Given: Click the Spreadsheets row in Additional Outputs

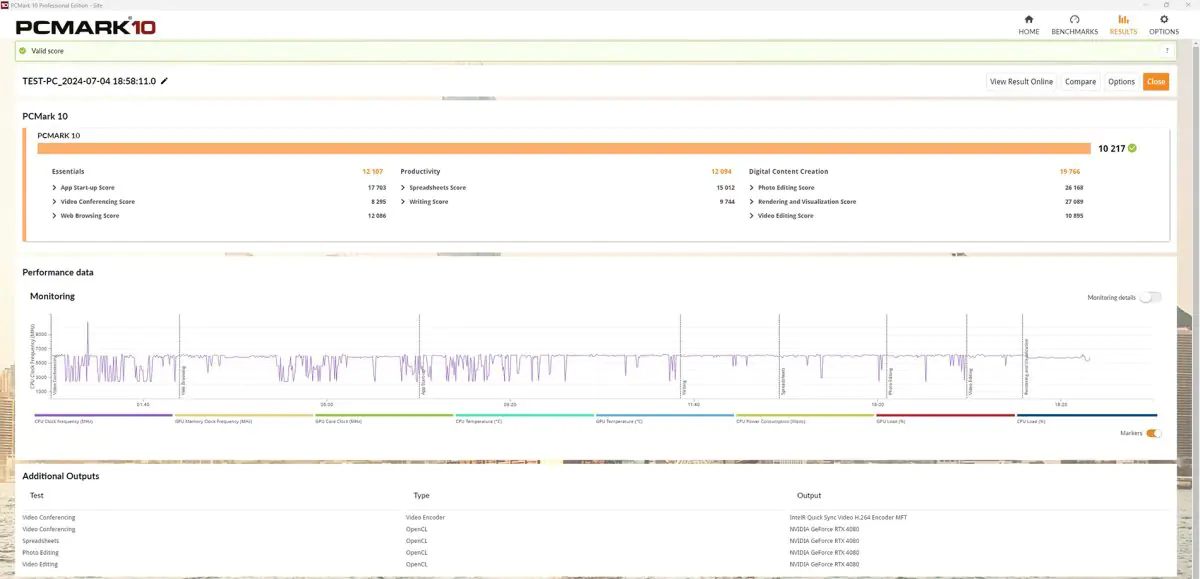Looking at the screenshot, I should coord(594,541).
